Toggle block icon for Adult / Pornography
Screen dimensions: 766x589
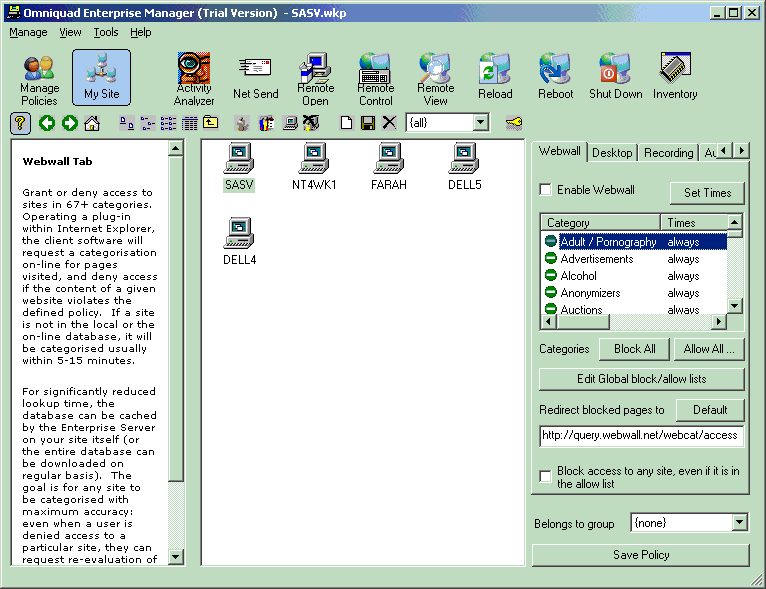[551, 241]
